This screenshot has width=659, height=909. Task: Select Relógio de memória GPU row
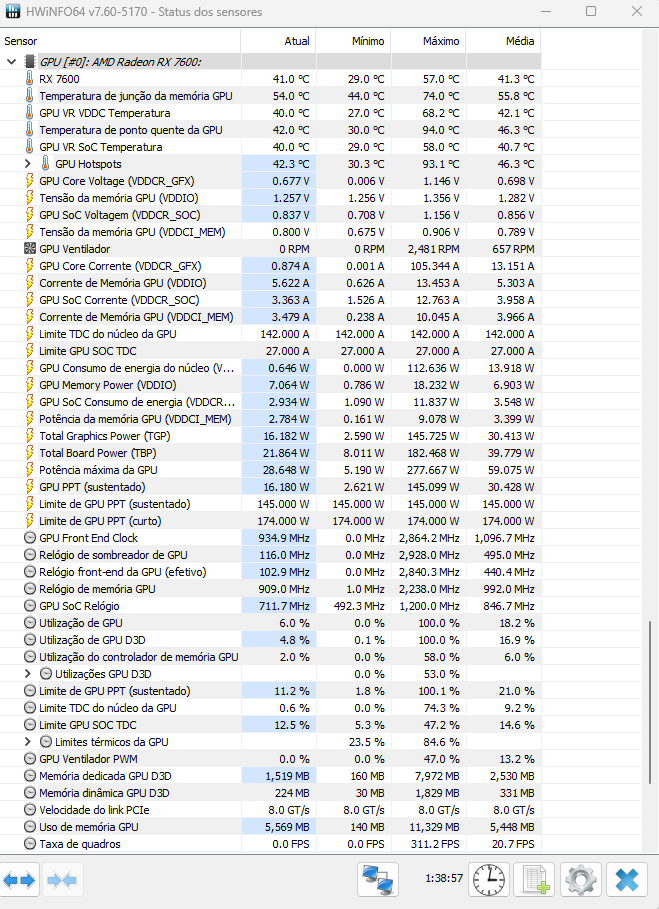[270, 589]
